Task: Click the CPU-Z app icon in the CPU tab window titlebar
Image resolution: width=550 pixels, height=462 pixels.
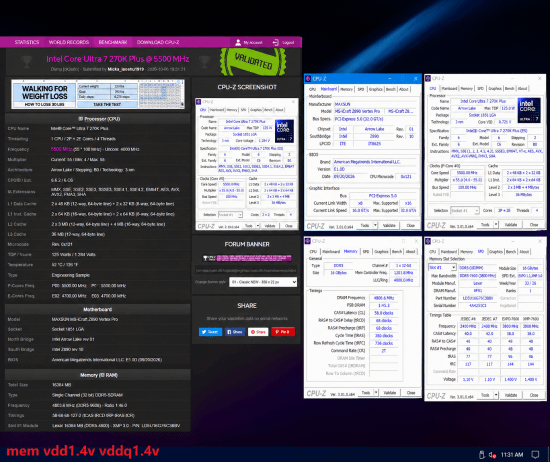Action: point(428,78)
